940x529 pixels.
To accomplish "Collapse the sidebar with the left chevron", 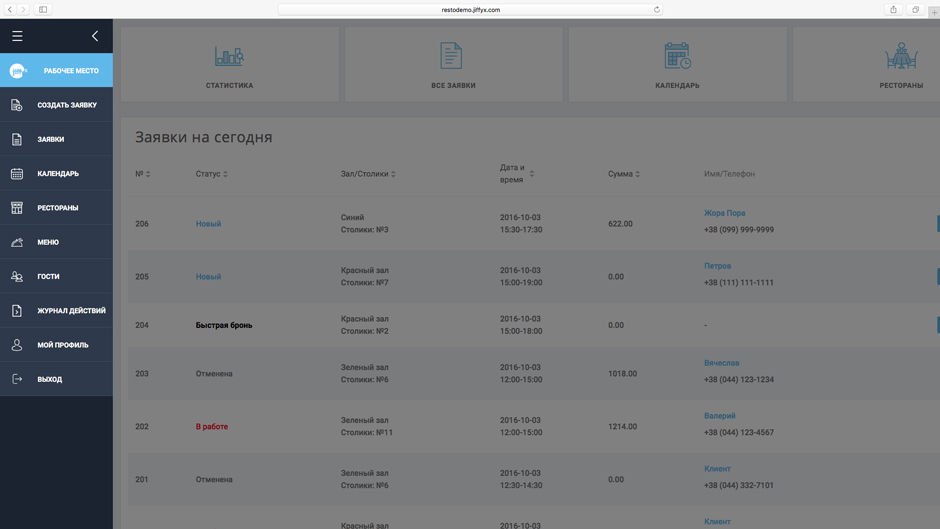I will coord(95,36).
